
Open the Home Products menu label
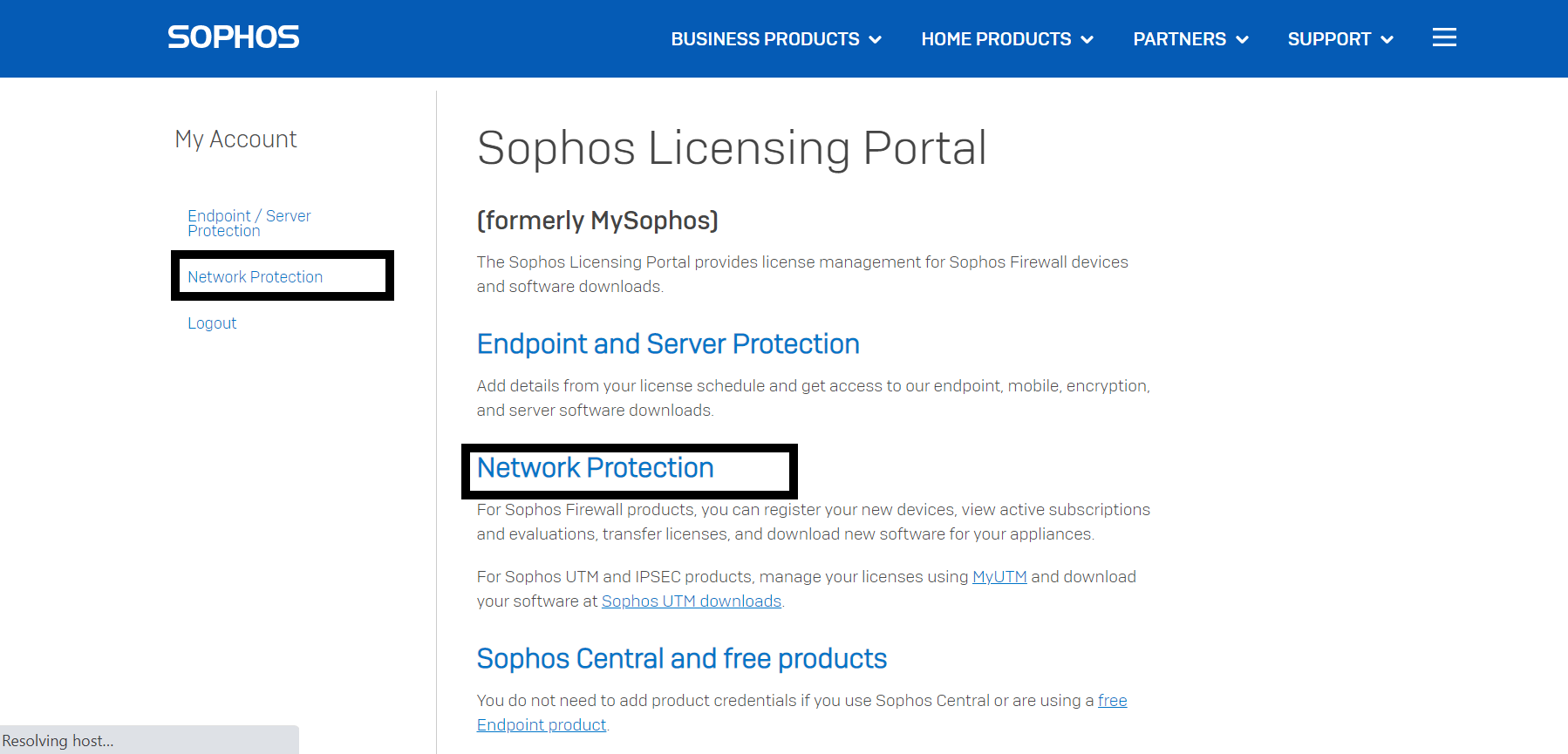[x=996, y=39]
